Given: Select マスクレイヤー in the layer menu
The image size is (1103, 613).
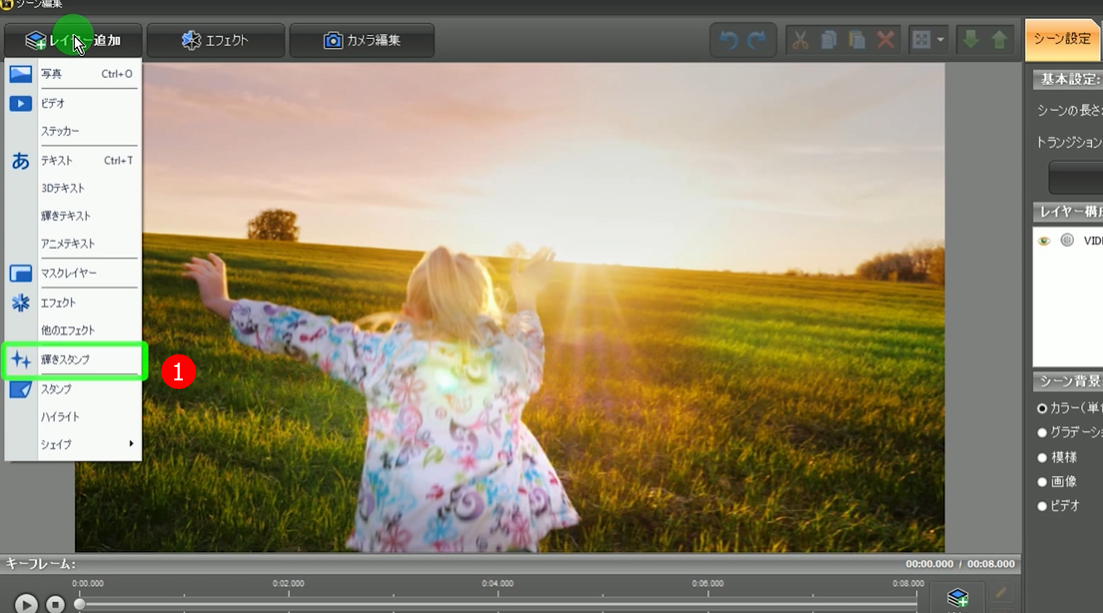Looking at the screenshot, I should pos(68,273).
